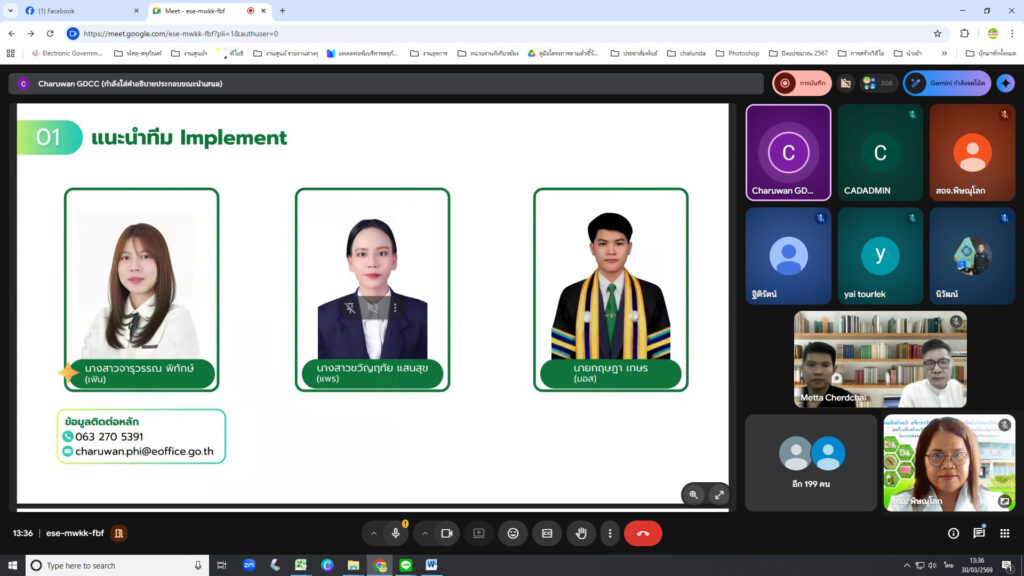Screen dimensions: 1024x576
Task: Zoom in on the shared presentation
Action: [694, 494]
